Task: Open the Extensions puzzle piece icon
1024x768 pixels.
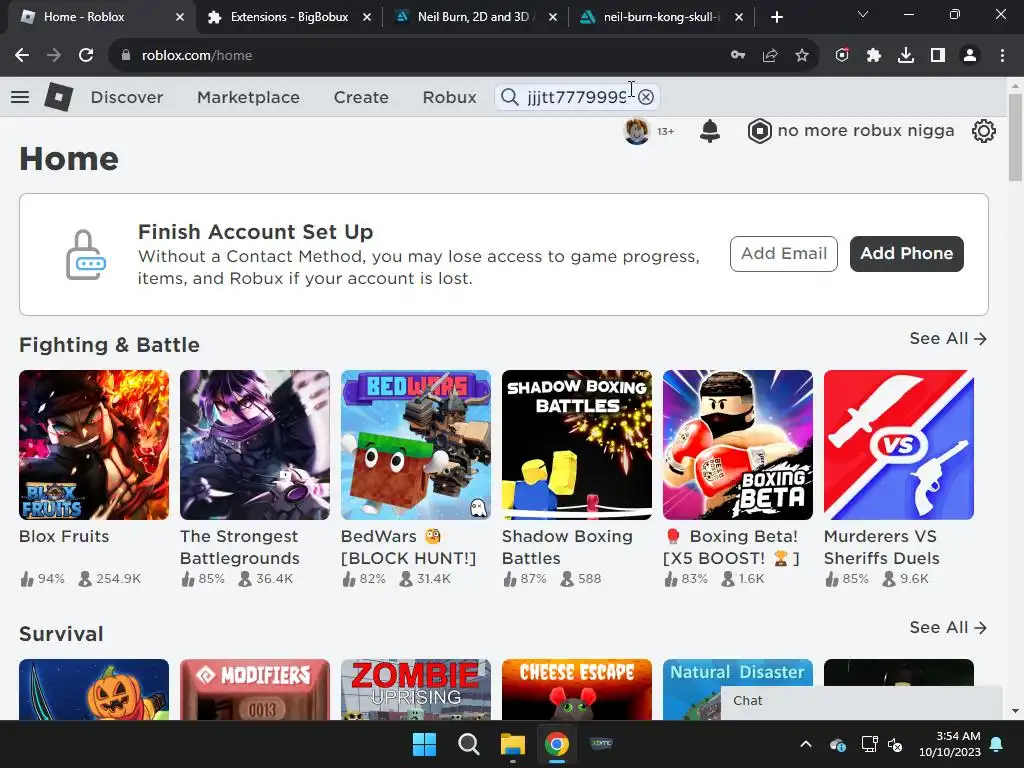Action: [874, 56]
